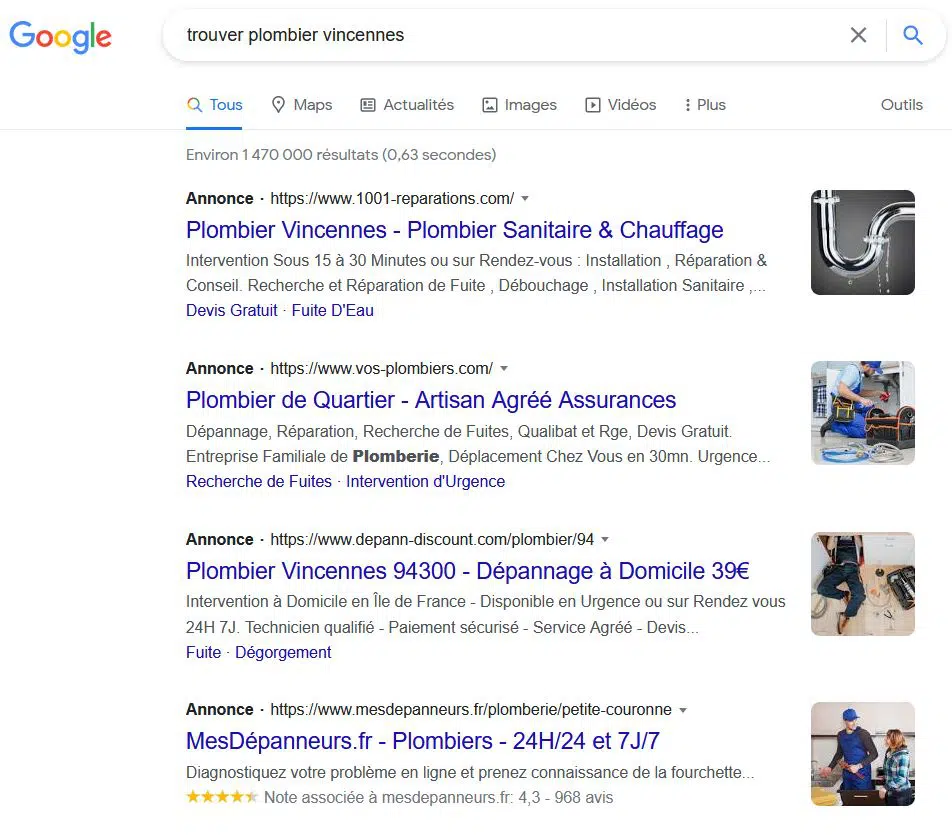Image resolution: width=952 pixels, height=835 pixels.
Task: Open the Plus more-options menu
Action: pos(704,105)
